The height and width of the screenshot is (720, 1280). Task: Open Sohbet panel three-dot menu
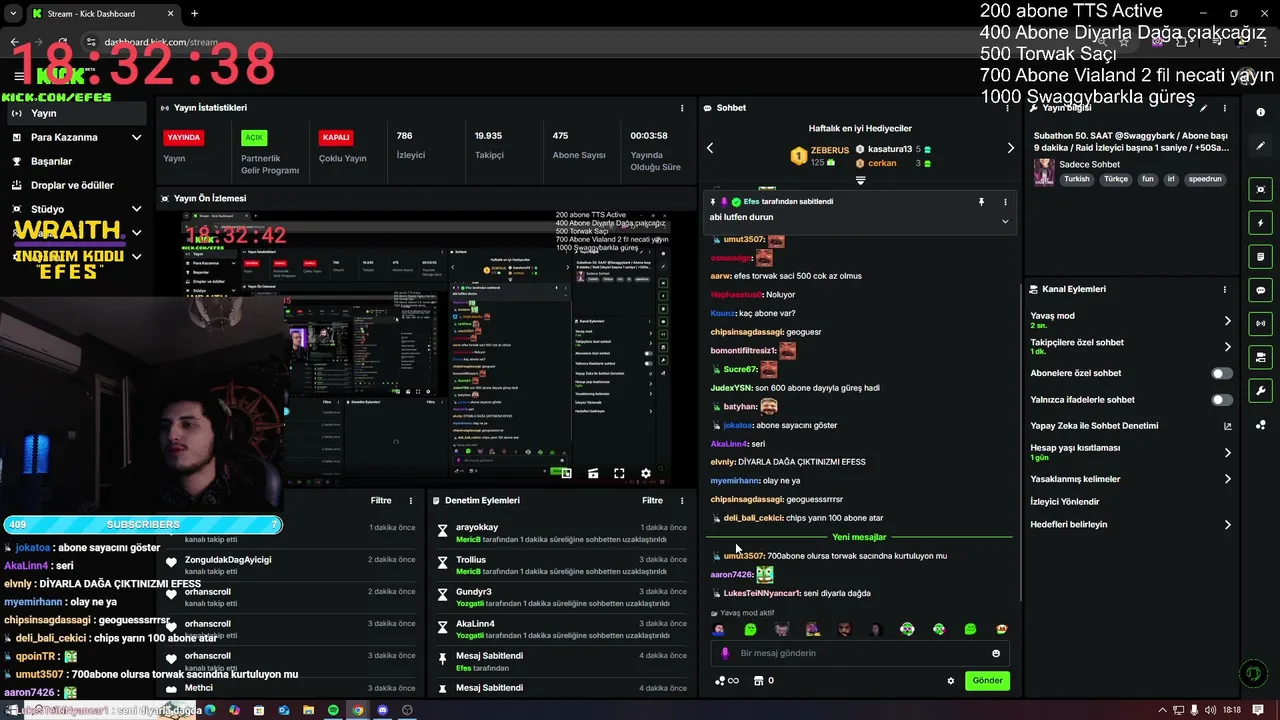click(x=1008, y=108)
